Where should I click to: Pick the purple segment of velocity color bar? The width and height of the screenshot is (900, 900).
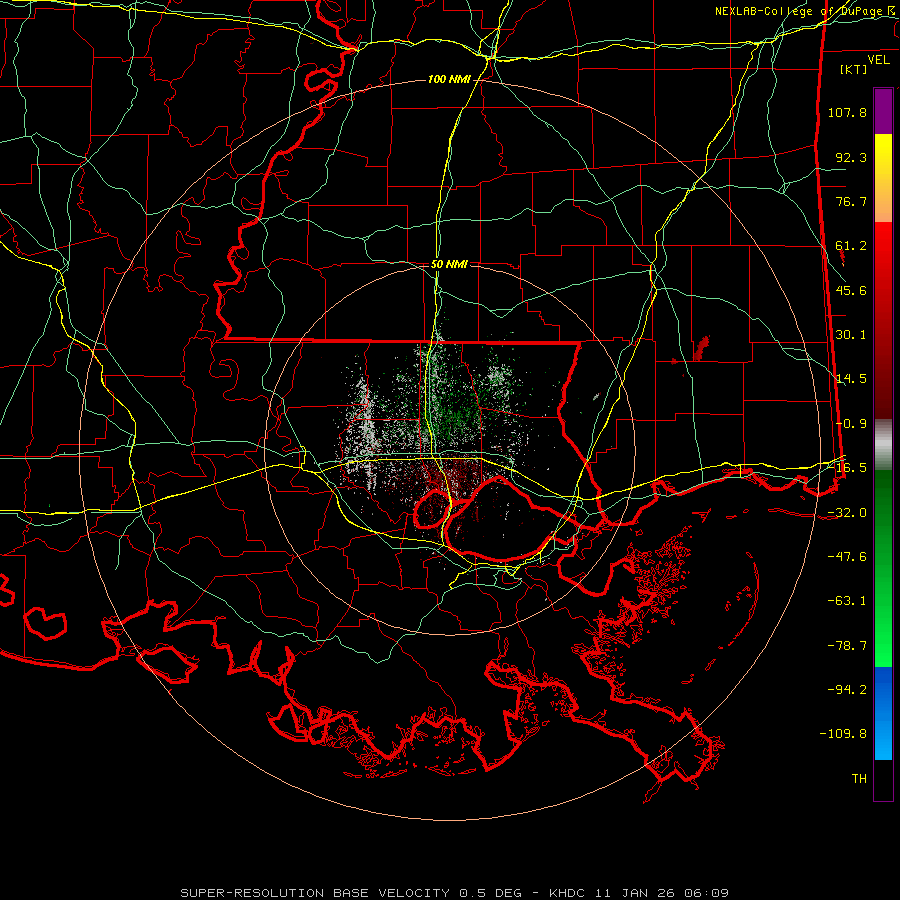point(883,111)
